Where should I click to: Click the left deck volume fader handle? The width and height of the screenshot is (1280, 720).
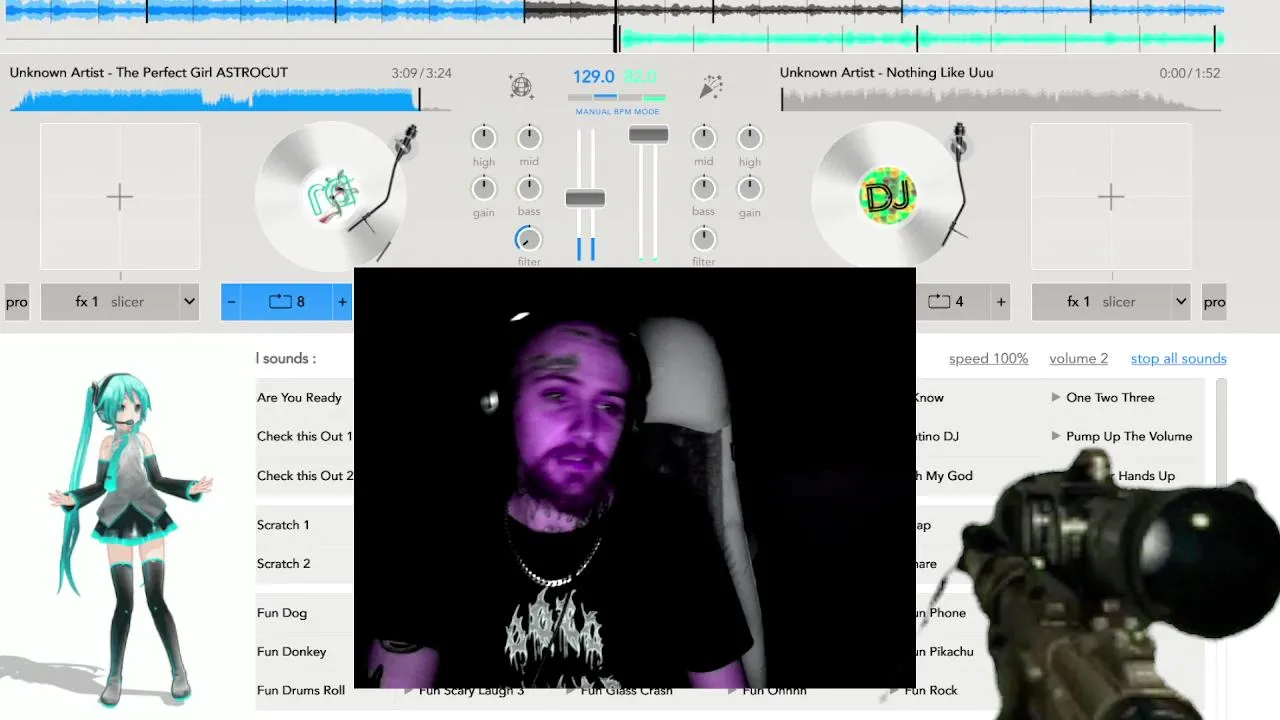[x=585, y=198]
